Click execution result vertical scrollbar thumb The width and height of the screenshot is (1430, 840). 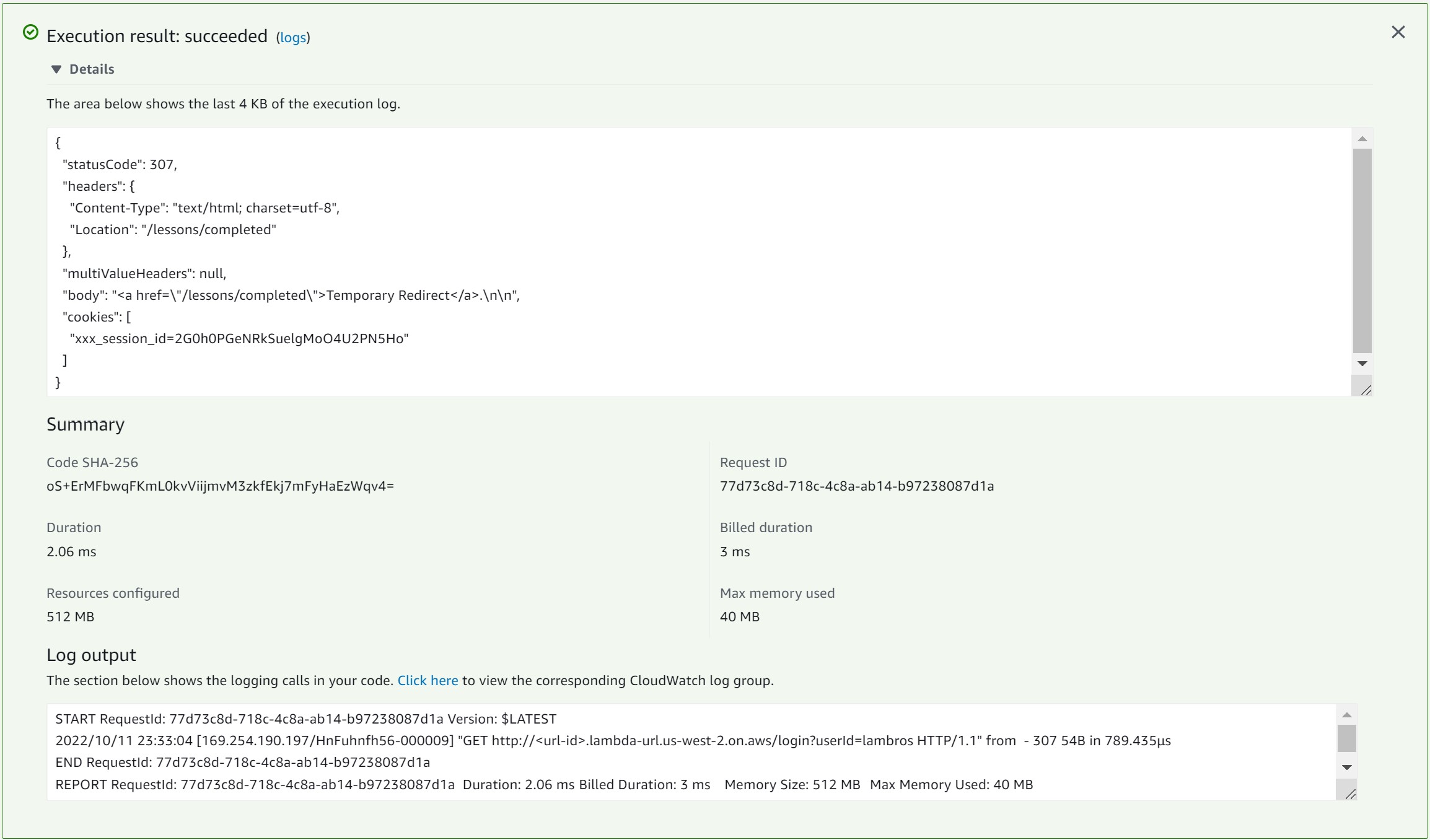tap(1362, 250)
